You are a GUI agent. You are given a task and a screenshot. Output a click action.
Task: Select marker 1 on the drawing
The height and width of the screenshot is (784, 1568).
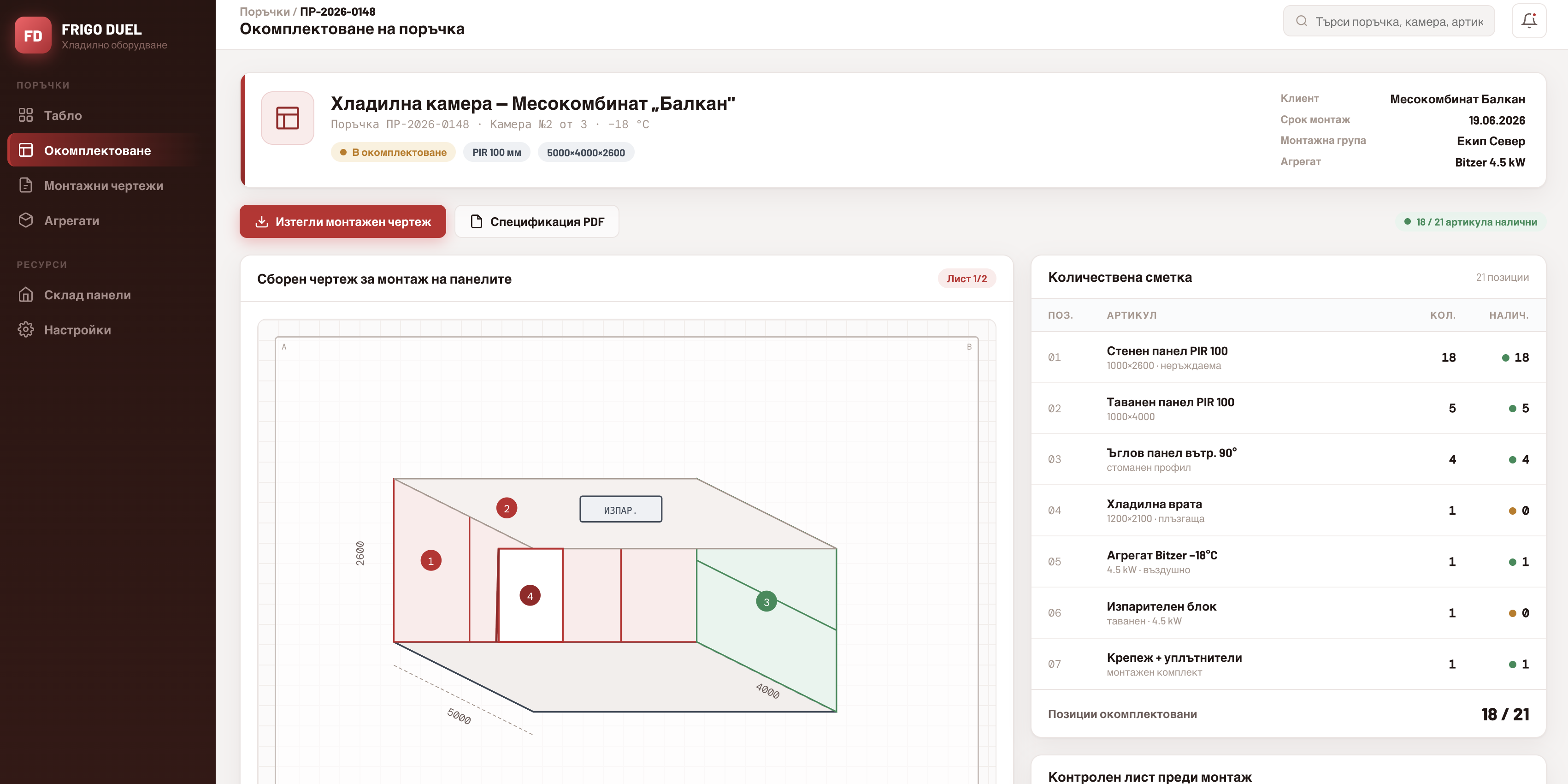coord(431,560)
